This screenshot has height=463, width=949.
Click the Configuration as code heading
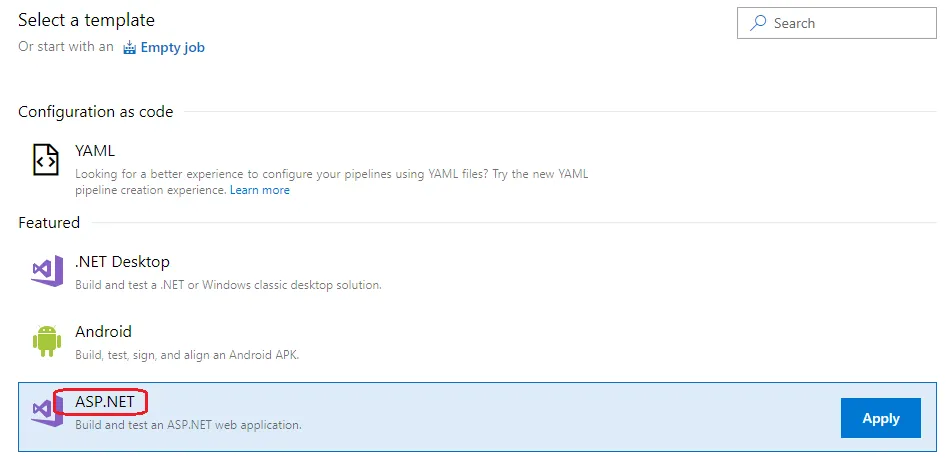point(95,112)
